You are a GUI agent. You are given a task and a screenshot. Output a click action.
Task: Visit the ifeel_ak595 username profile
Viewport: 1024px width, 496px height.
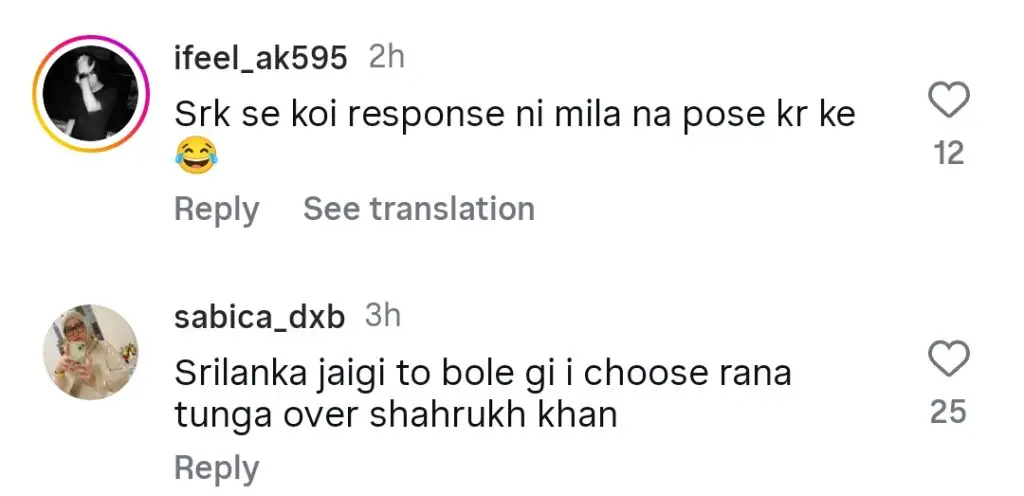[261, 59]
